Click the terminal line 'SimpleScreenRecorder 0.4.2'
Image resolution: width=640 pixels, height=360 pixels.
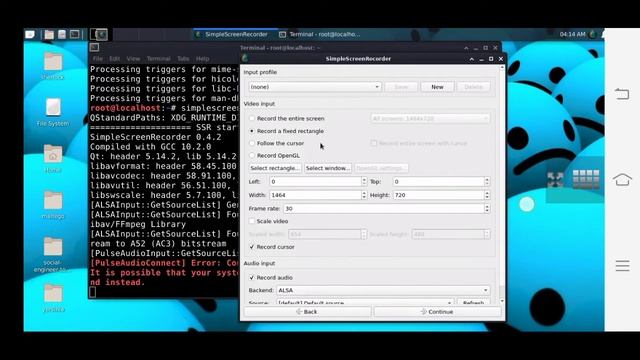pos(156,137)
